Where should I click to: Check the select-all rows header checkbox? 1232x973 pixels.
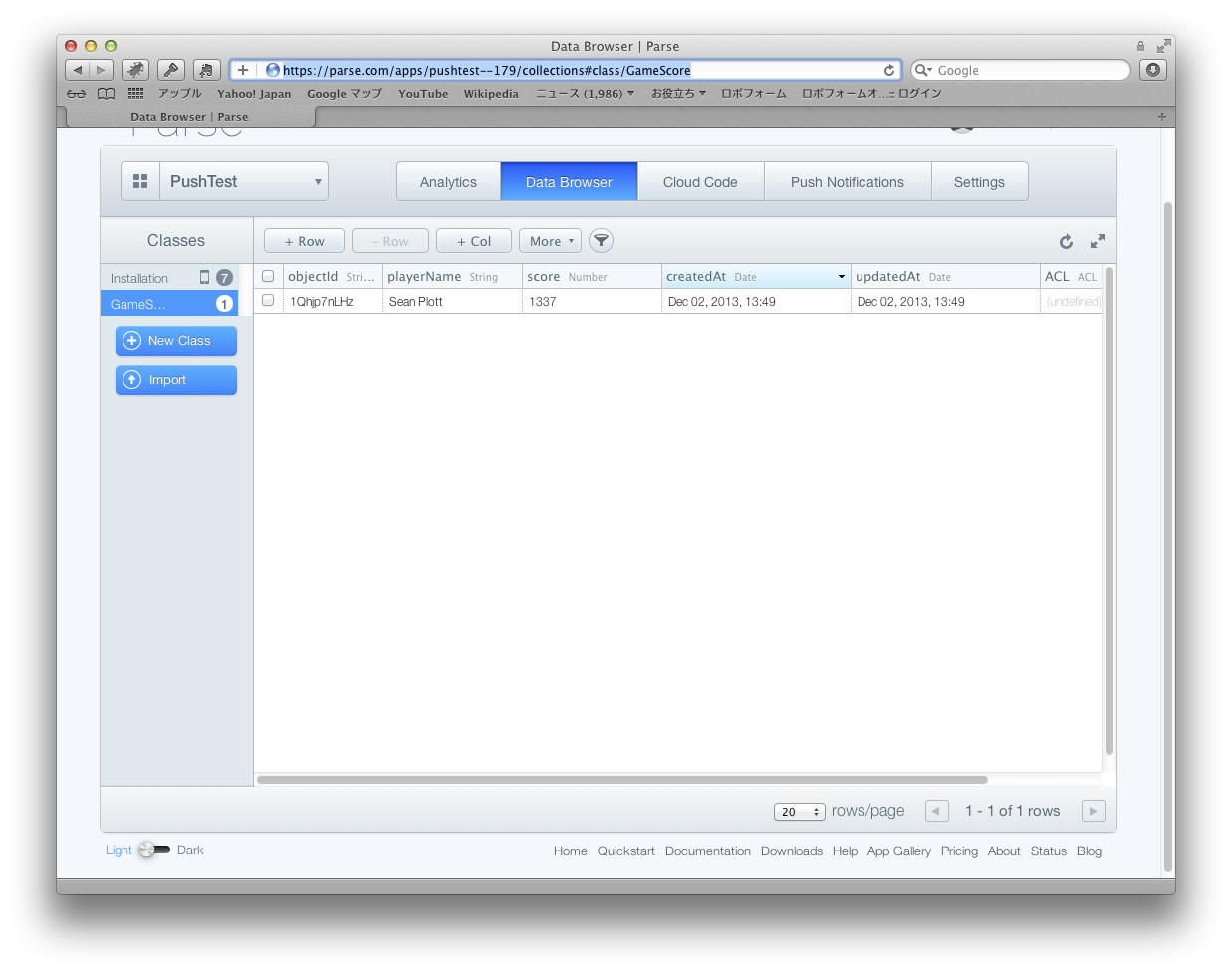[268, 276]
